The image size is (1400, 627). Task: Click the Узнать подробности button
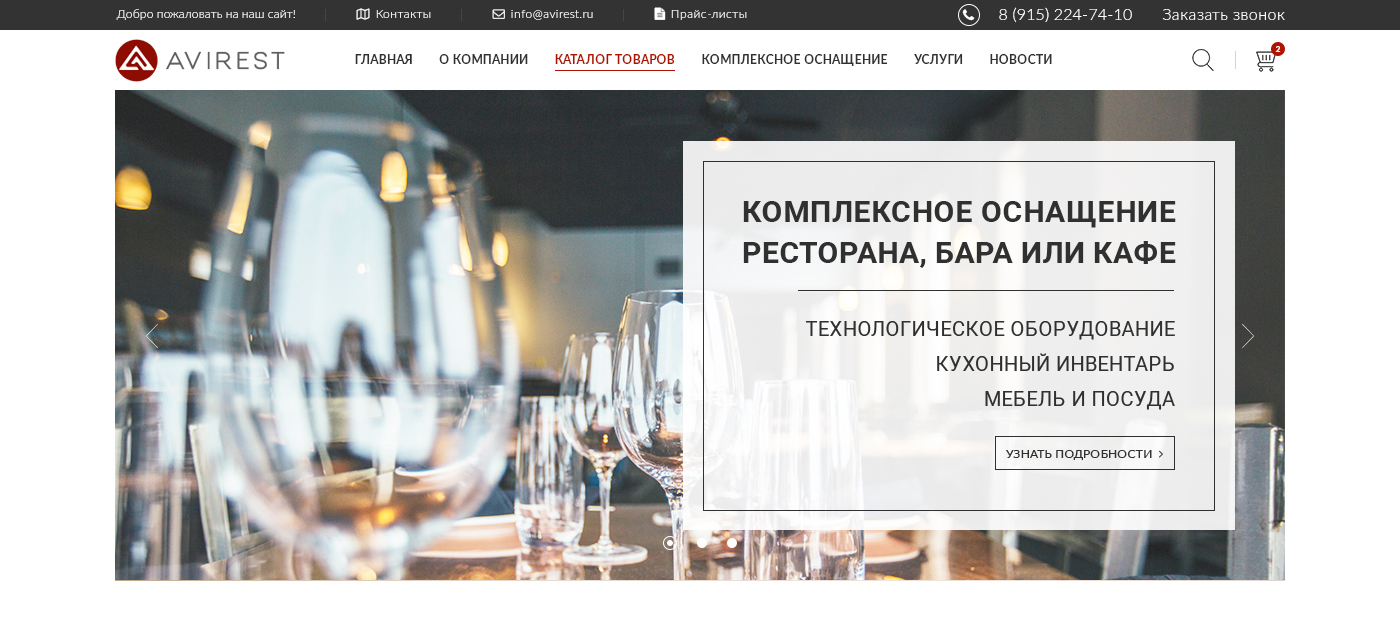[1085, 453]
